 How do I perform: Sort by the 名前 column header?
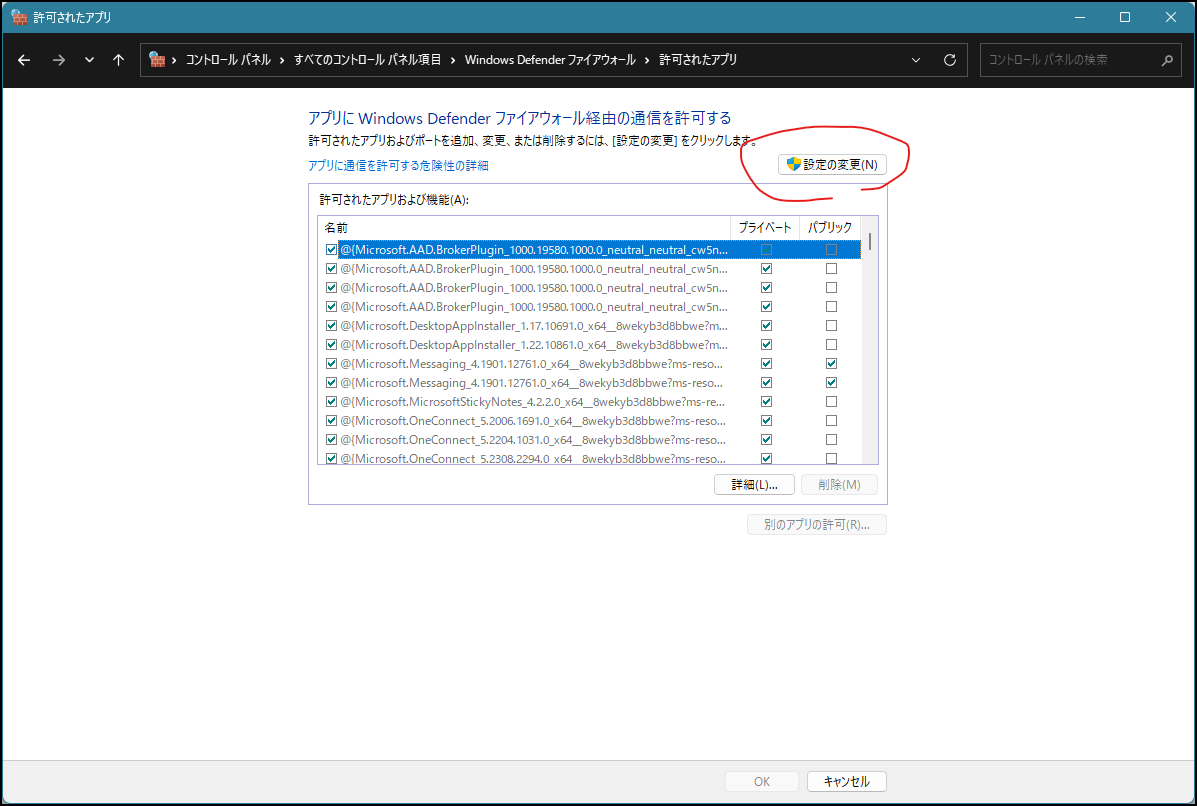click(524, 227)
